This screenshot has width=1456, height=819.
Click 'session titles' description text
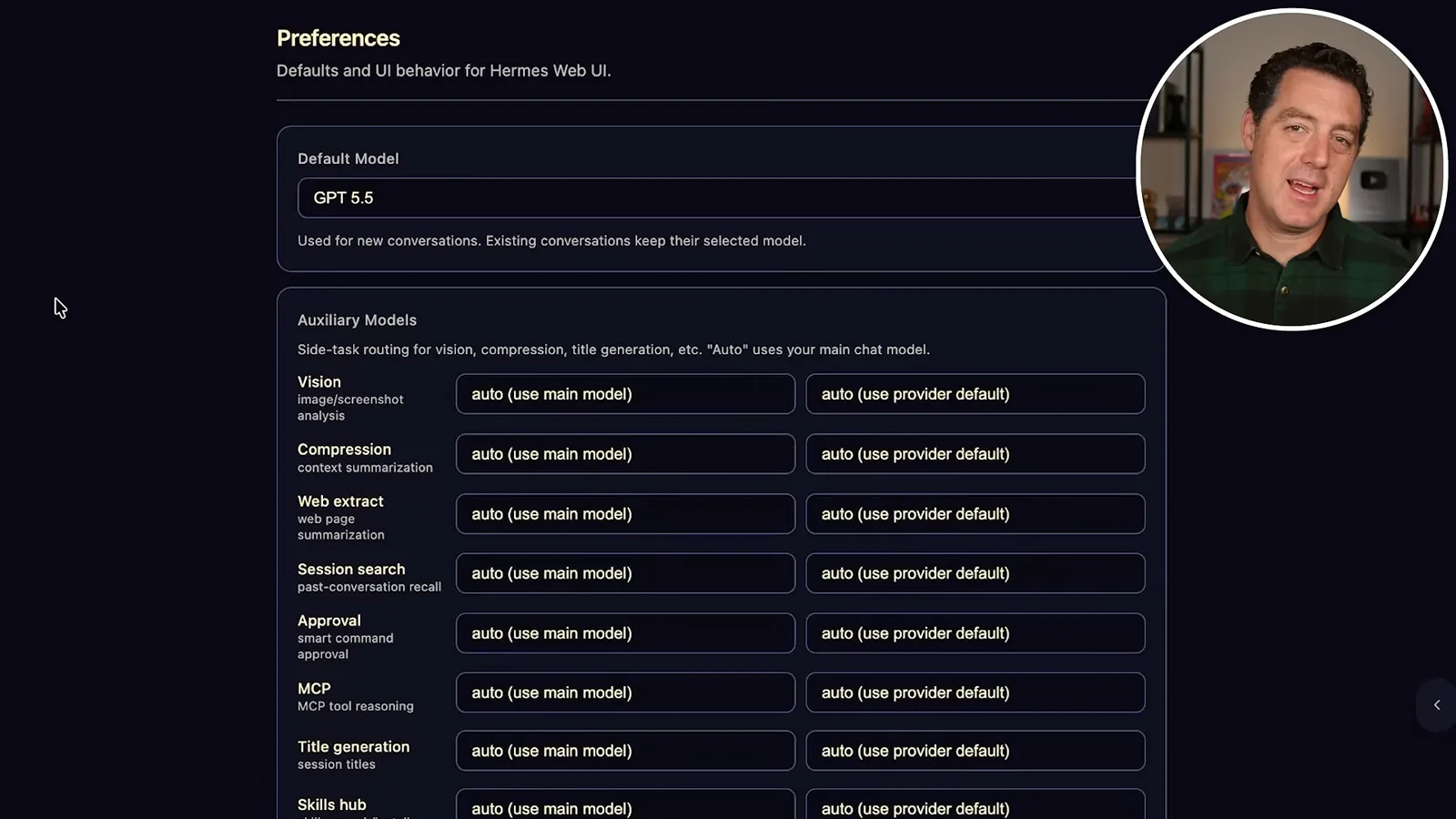[337, 764]
